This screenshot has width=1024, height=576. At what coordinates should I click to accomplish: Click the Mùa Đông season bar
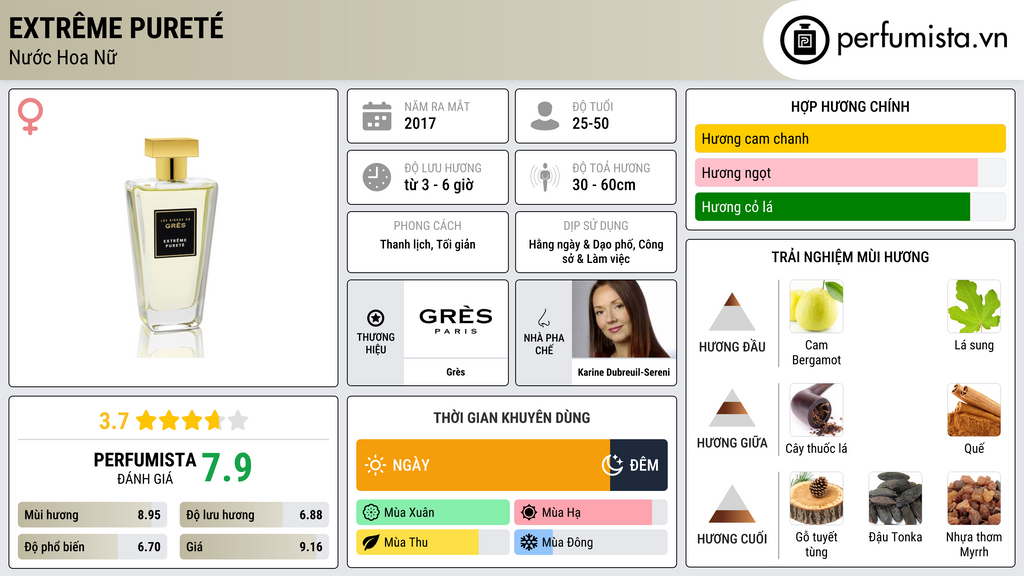tap(591, 542)
